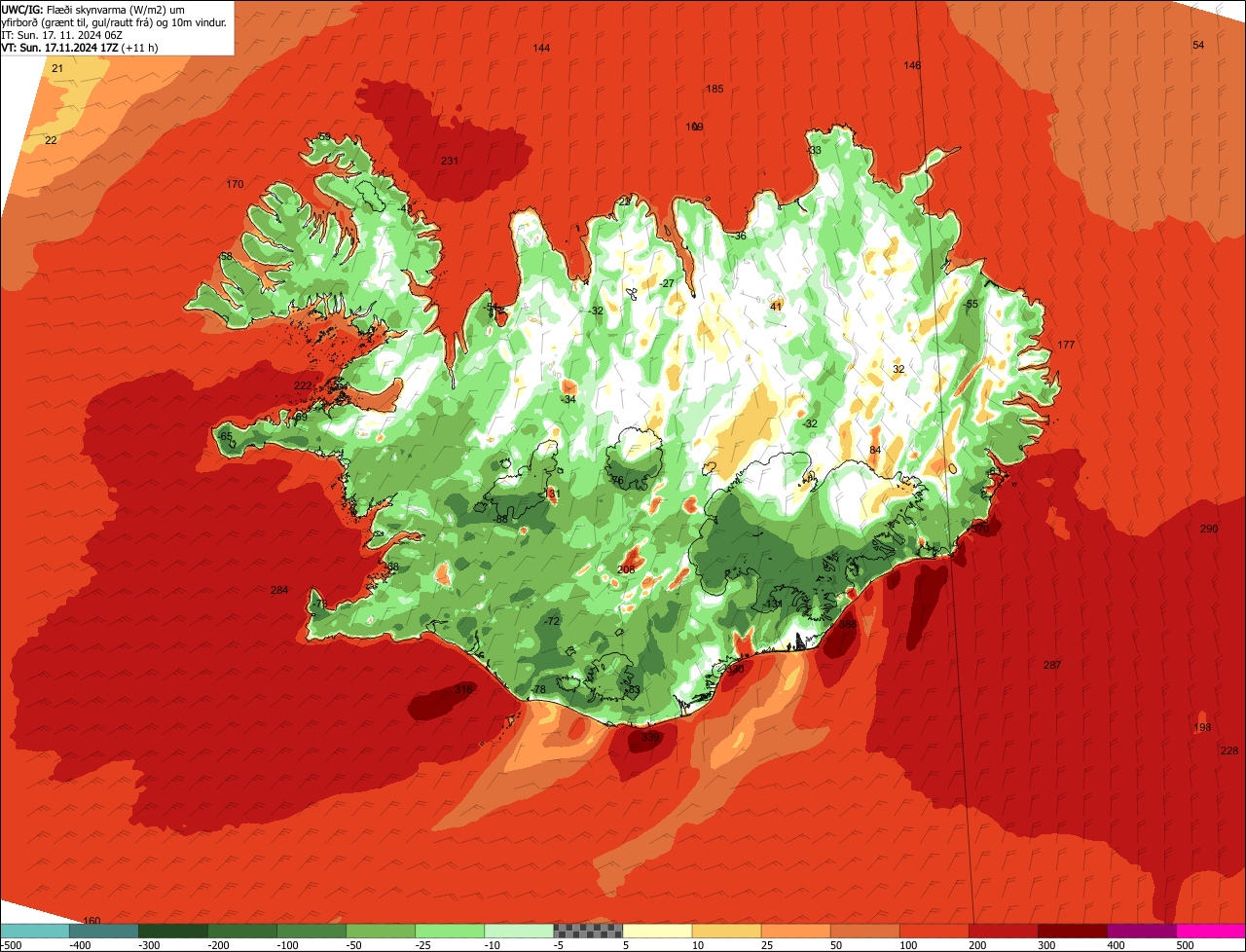This screenshot has height=952, width=1246.
Task: Click the '84' value on the map
Action: (x=875, y=450)
